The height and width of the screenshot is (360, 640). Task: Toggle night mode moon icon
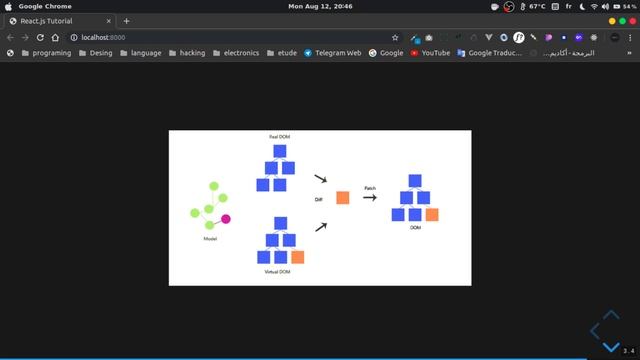(x=582, y=7)
